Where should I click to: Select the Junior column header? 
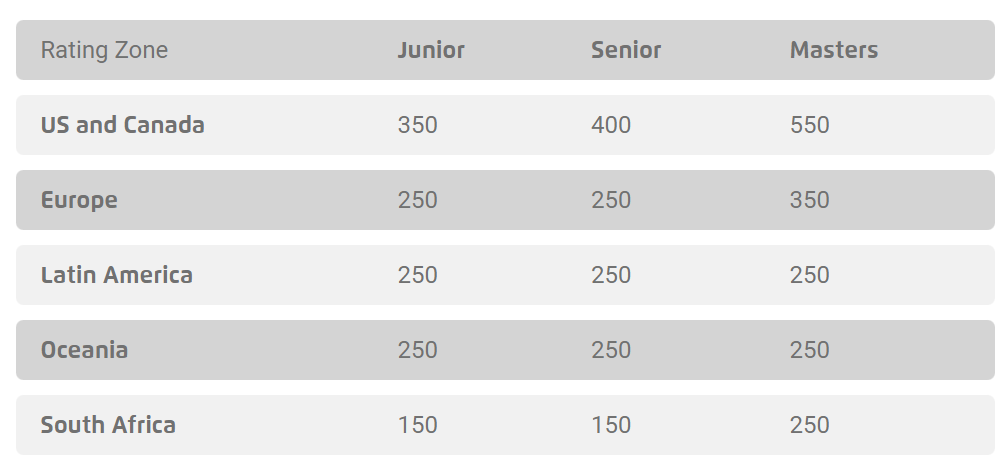point(431,50)
